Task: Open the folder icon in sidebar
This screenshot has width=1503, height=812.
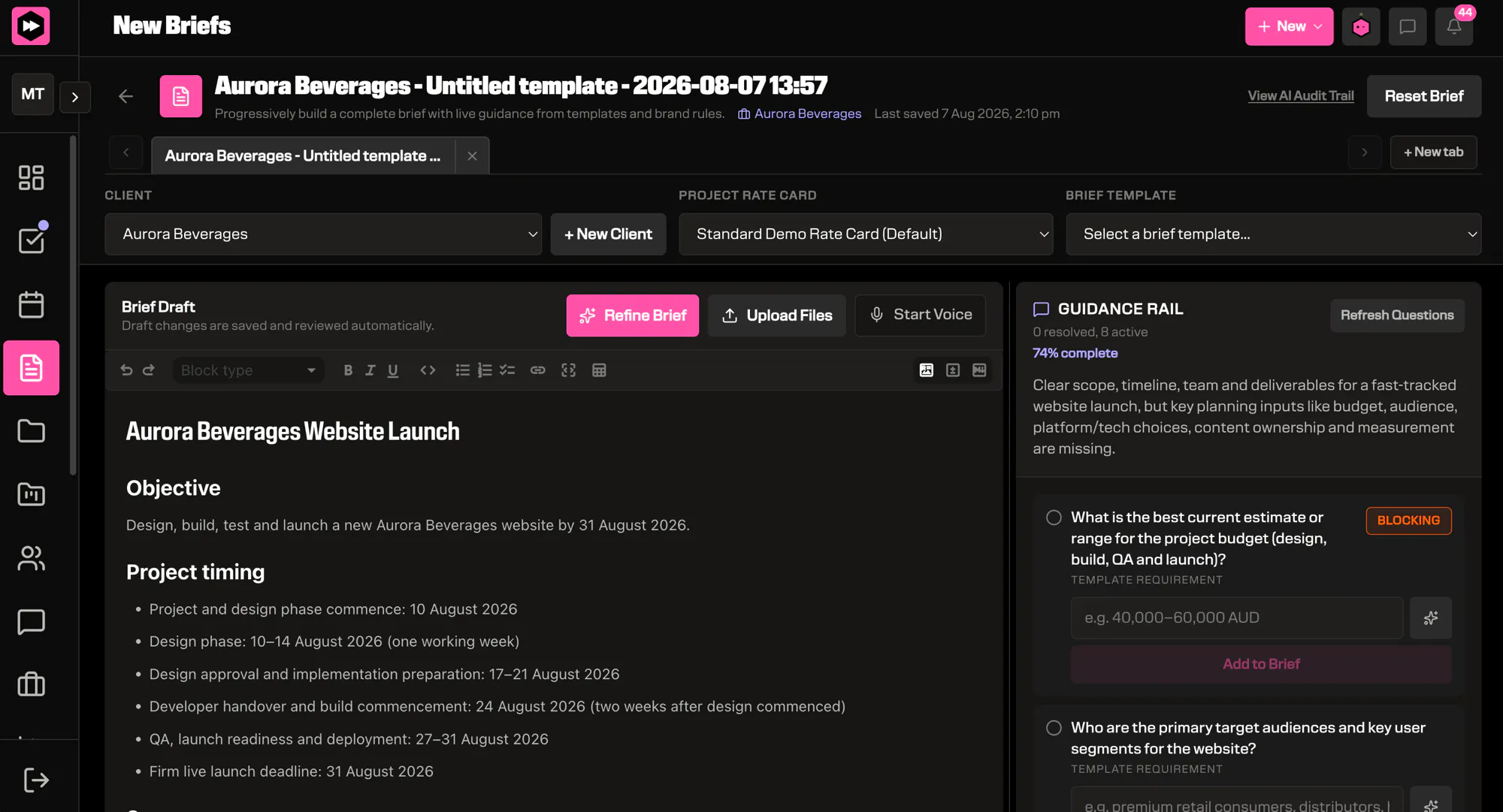Action: click(x=31, y=431)
